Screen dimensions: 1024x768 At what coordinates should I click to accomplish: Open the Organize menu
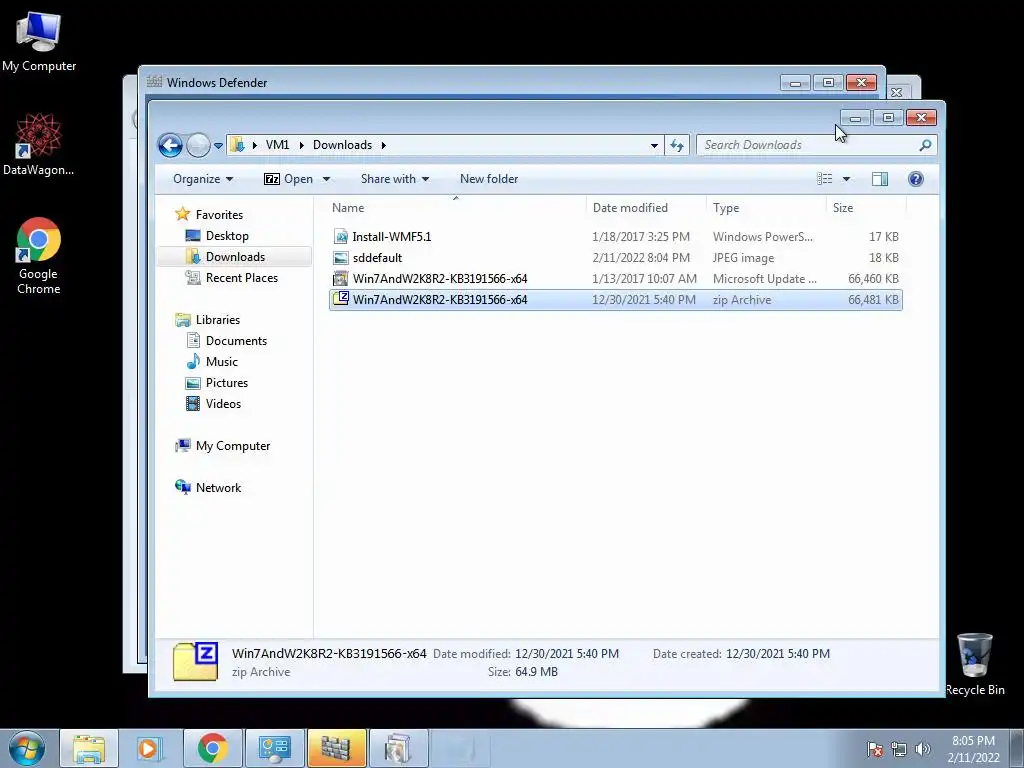tap(203, 179)
